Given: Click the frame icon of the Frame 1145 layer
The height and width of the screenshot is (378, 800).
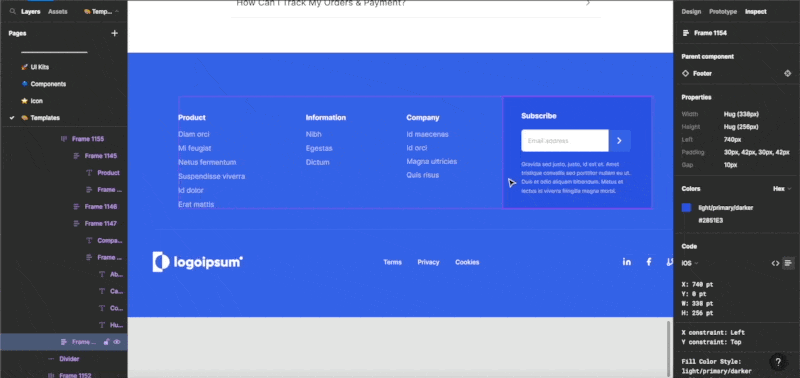Looking at the screenshot, I should pos(77,156).
